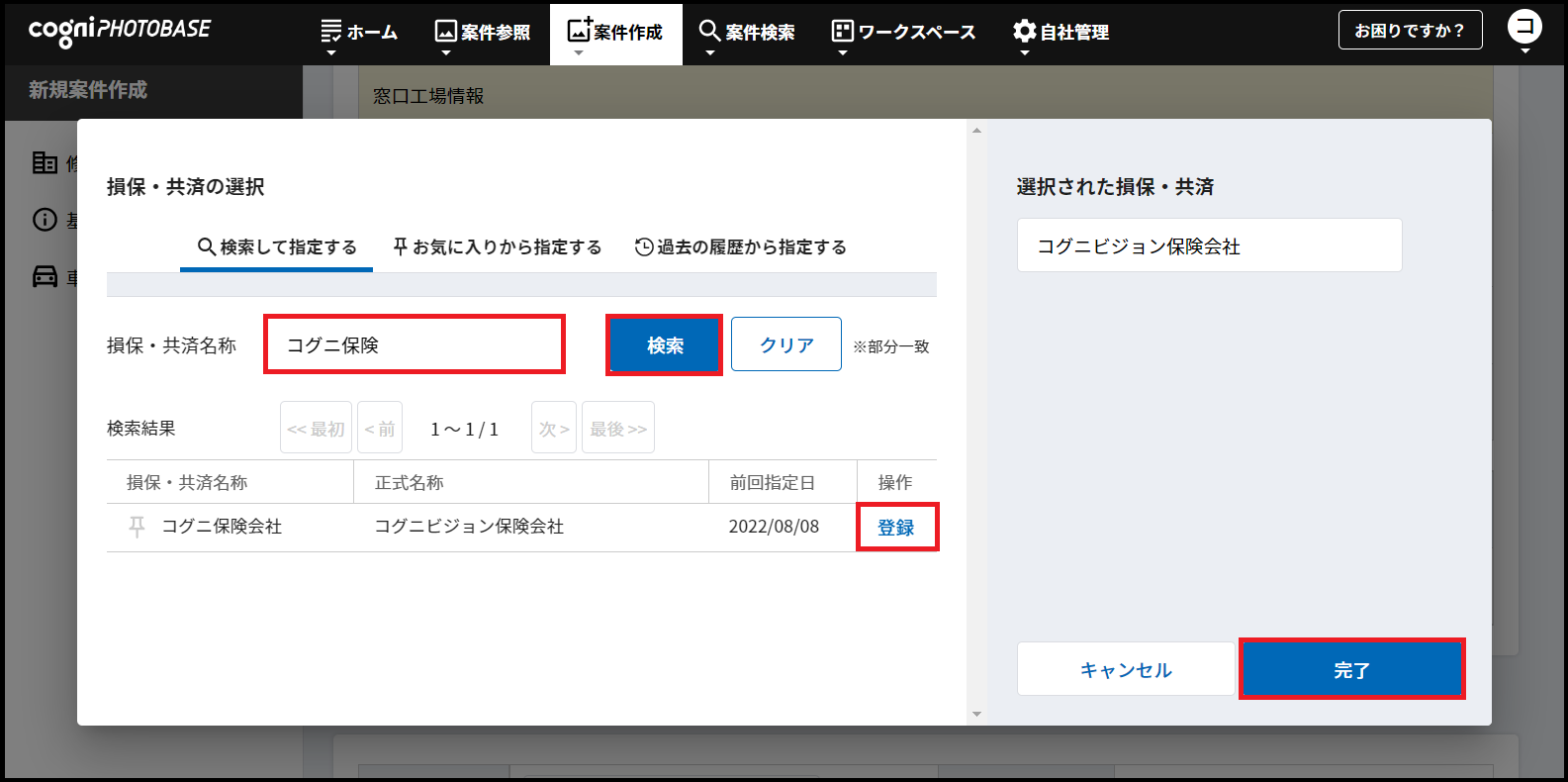
Task: Click the 案件作成 add-image icon
Action: (x=580, y=29)
